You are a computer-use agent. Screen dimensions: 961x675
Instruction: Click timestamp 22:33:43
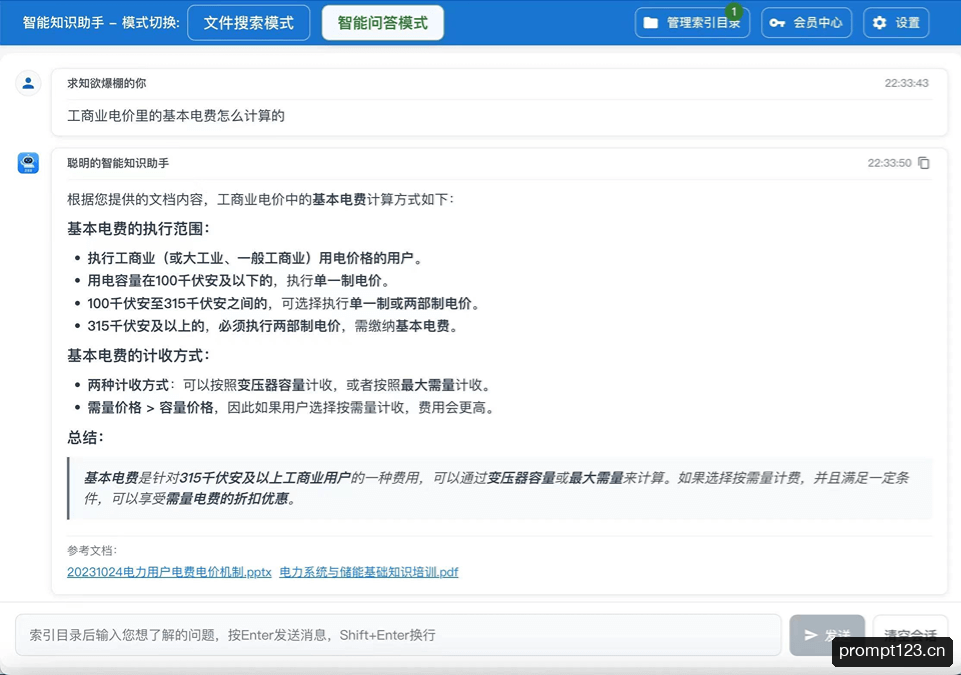[906, 83]
